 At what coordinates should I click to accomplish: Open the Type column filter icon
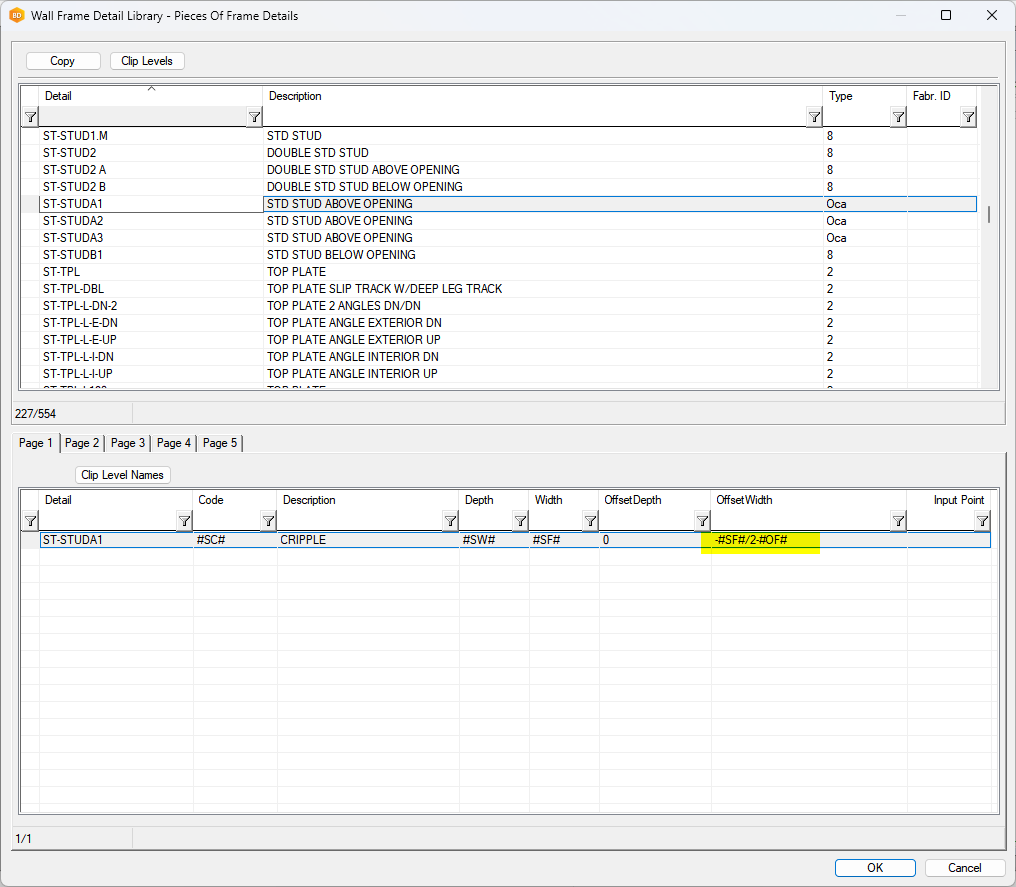[x=898, y=118]
